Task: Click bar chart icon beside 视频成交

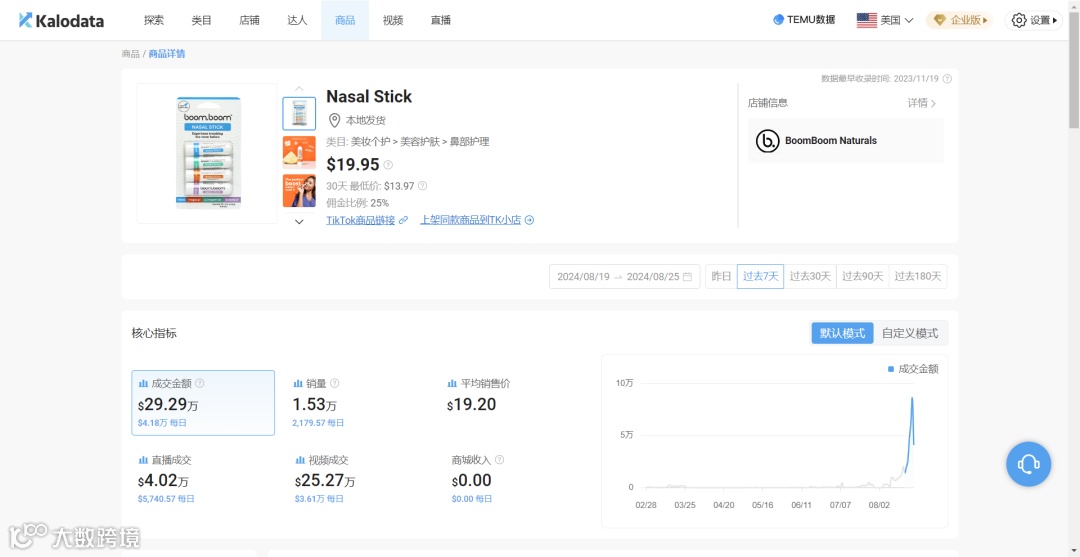Action: 300,460
